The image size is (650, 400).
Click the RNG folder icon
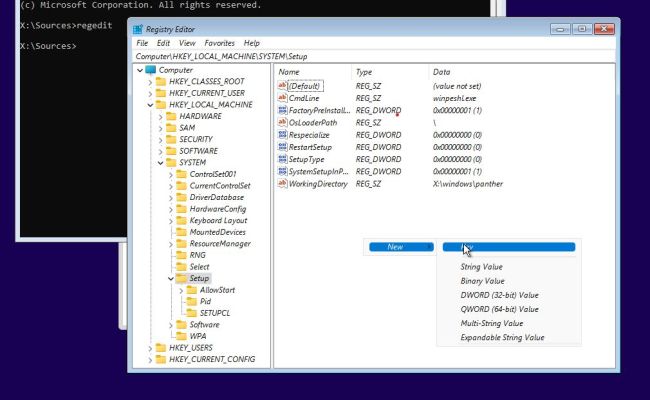(182, 255)
